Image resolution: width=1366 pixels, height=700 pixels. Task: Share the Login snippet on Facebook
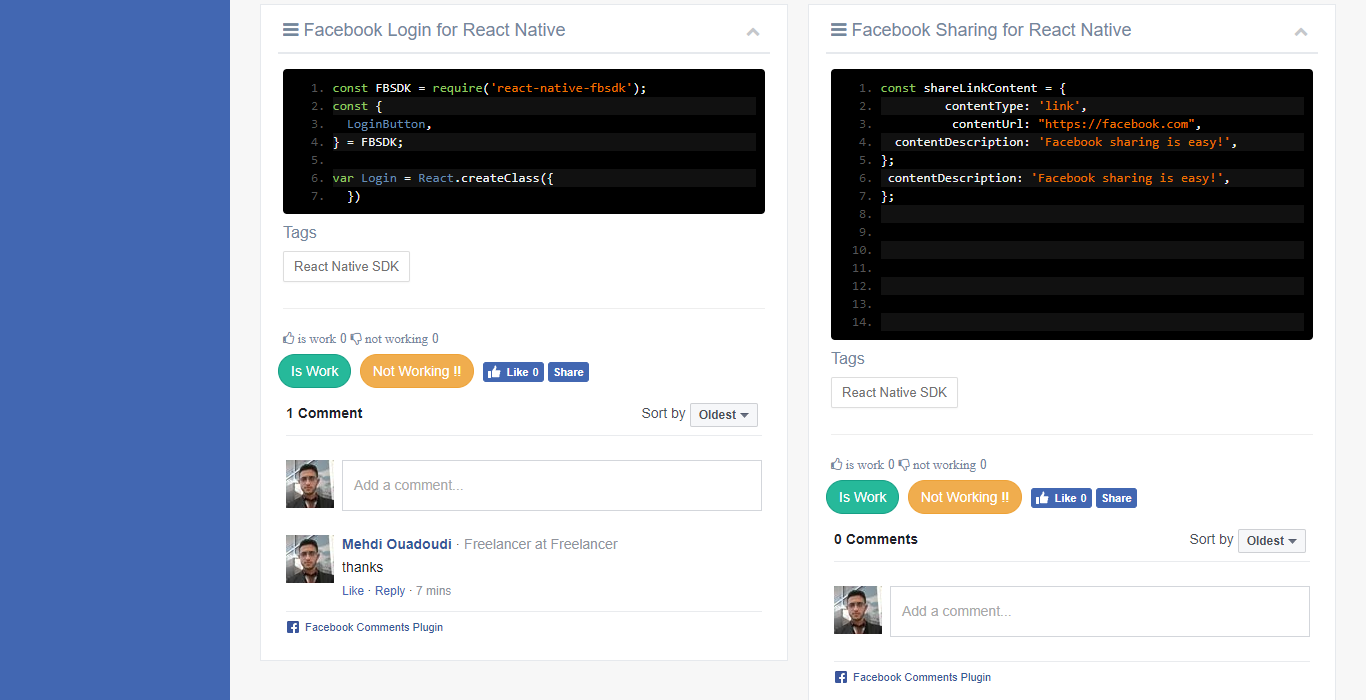click(568, 372)
